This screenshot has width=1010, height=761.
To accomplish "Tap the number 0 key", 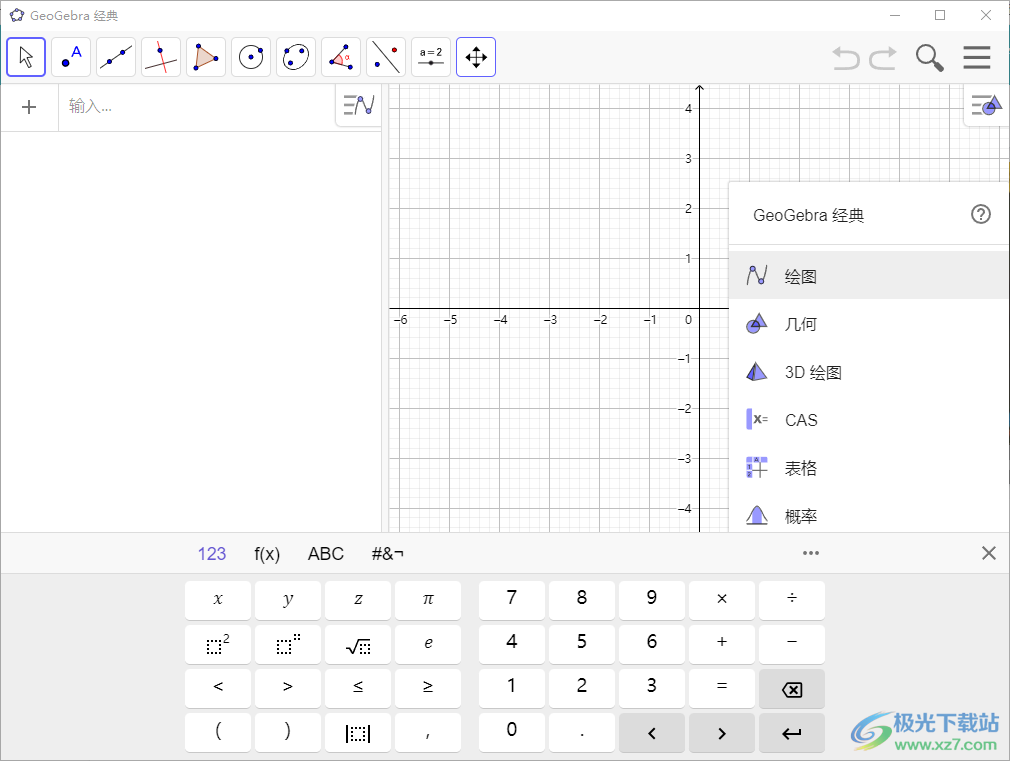I will (511, 732).
